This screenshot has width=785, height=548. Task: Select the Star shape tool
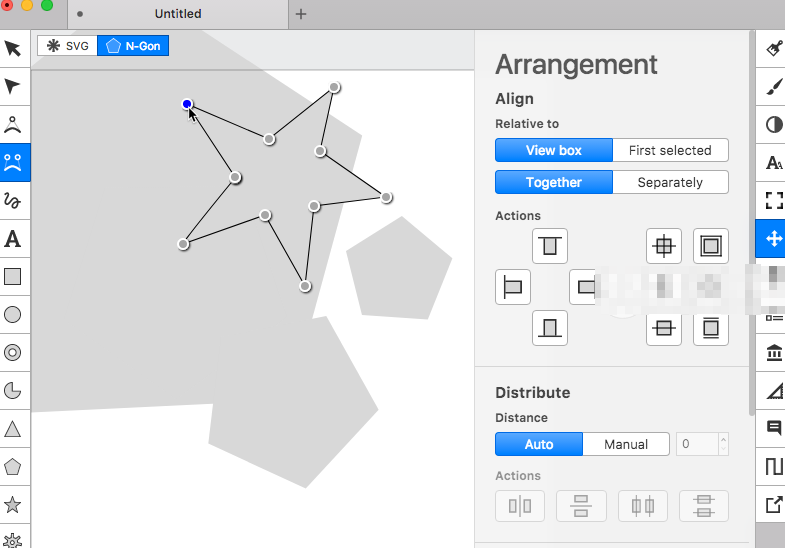(x=13, y=505)
